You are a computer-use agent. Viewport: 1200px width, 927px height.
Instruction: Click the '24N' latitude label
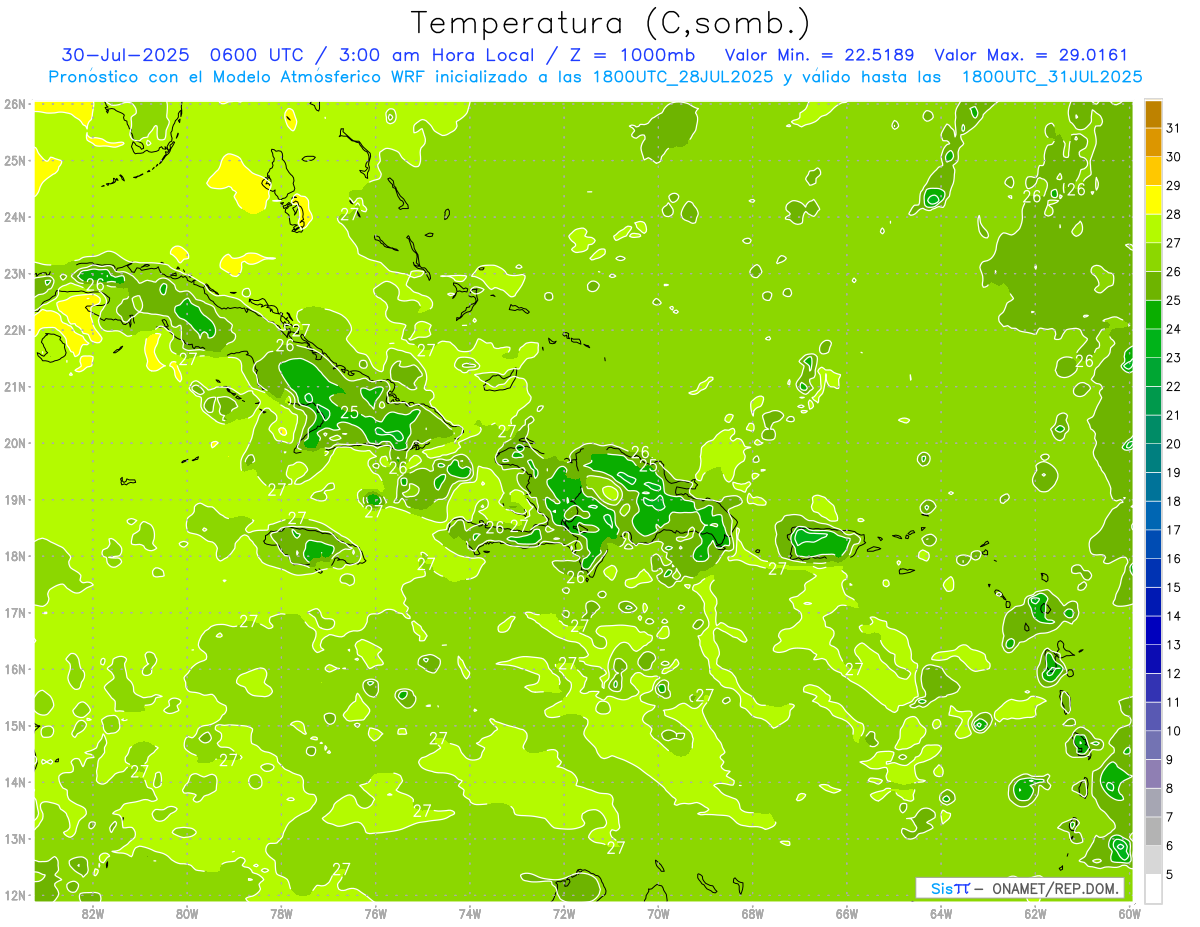15,217
